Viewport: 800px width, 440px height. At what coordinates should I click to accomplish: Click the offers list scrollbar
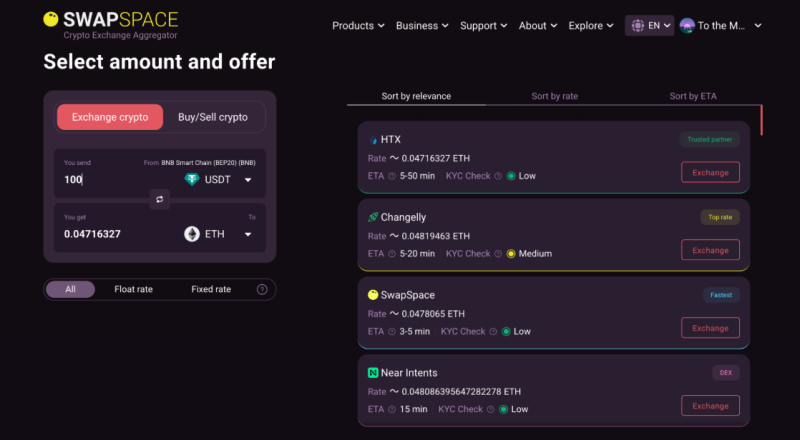coord(762,119)
